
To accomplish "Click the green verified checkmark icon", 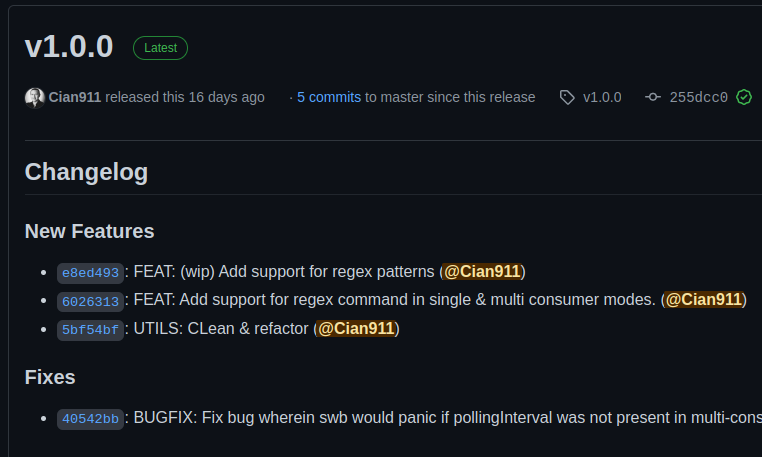I will coord(744,97).
